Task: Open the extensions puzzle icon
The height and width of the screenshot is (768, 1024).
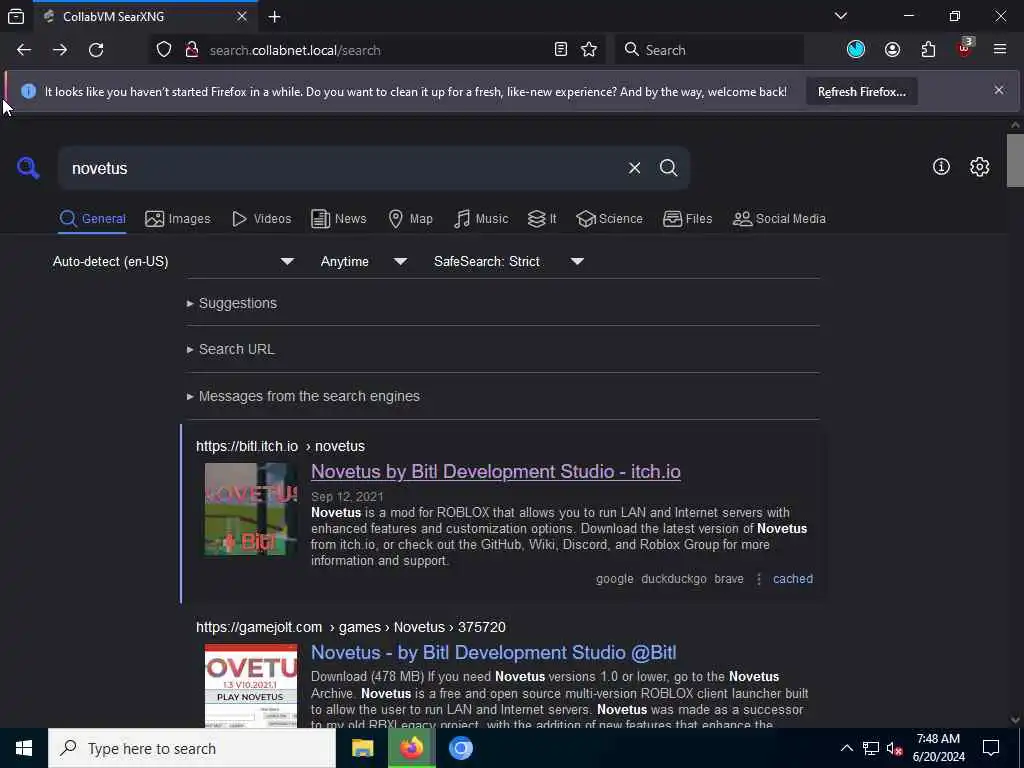Action: [928, 50]
